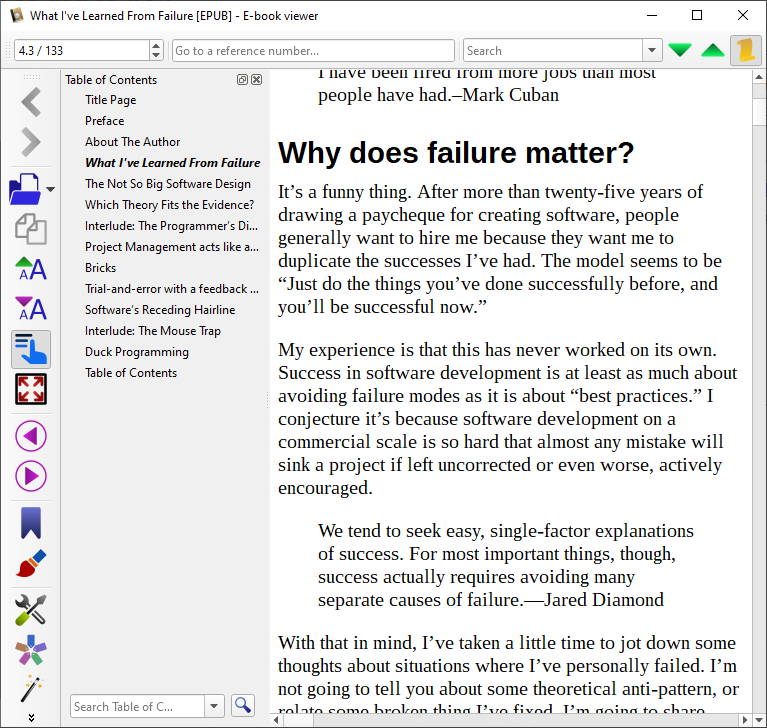Screen dimensions: 767x728
Task: Expand the Search Table of Contents history dropdown
Action: click(214, 706)
